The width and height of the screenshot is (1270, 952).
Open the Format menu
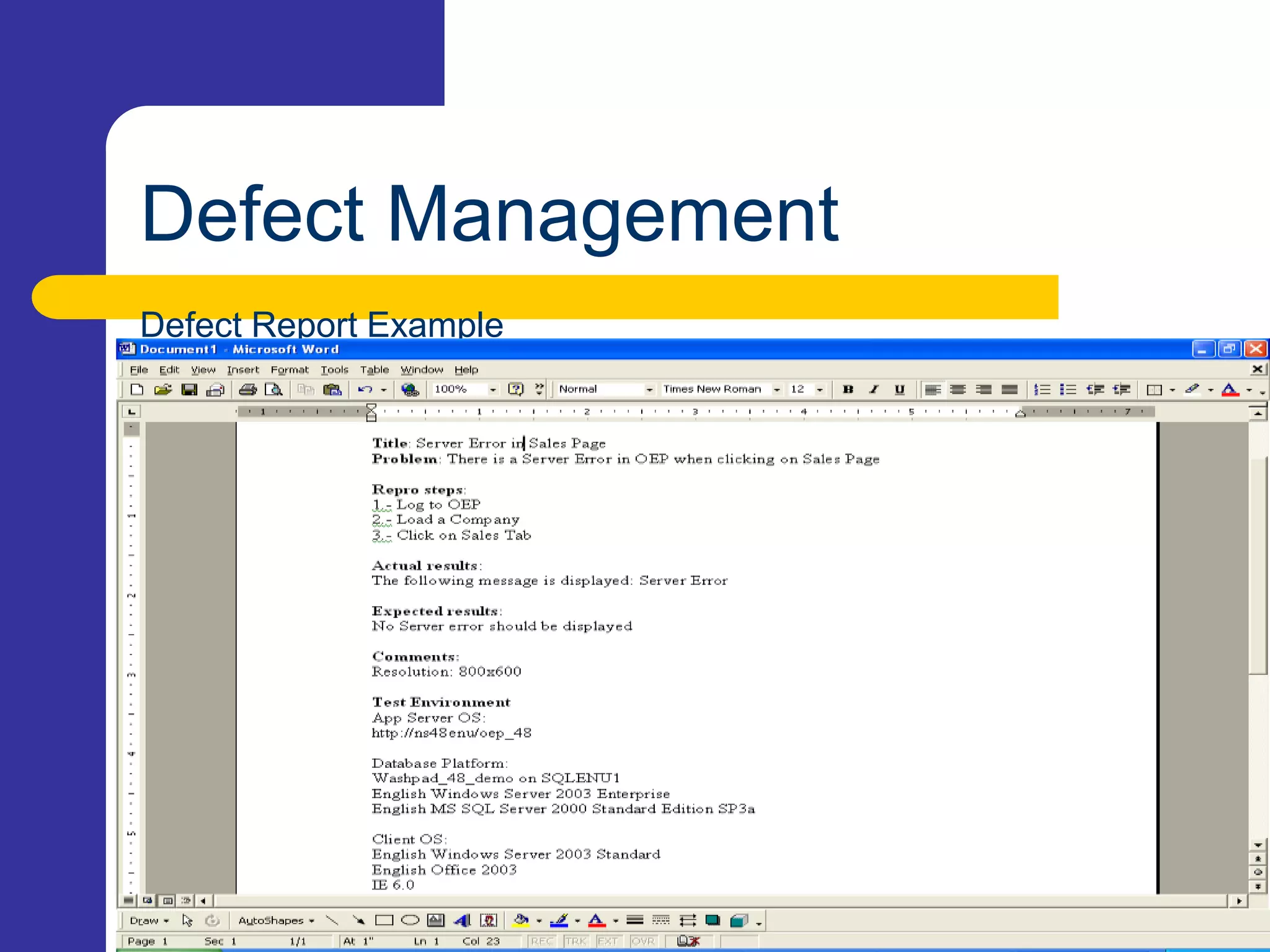coord(290,370)
